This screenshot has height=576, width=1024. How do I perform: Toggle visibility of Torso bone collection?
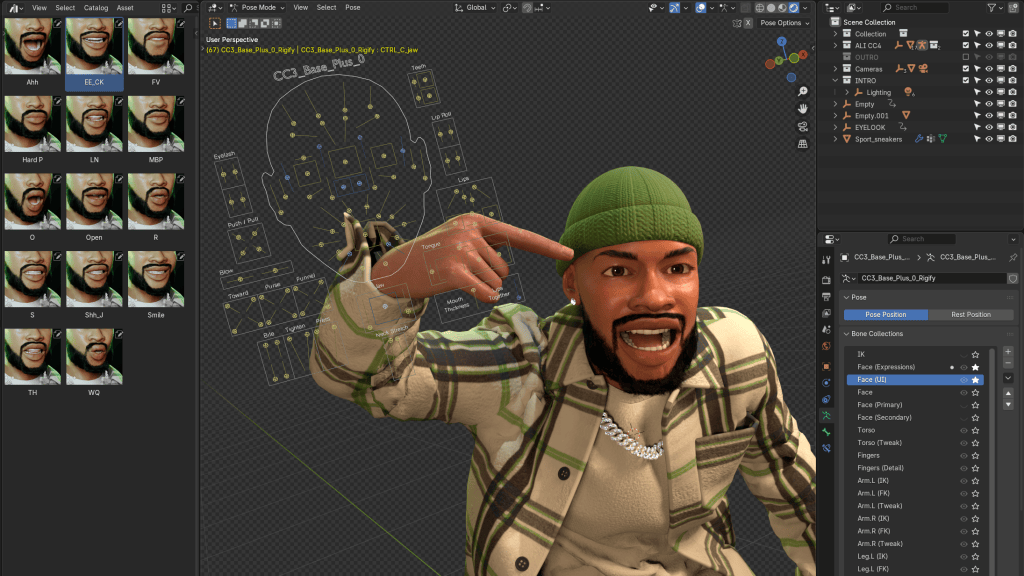pos(963,430)
